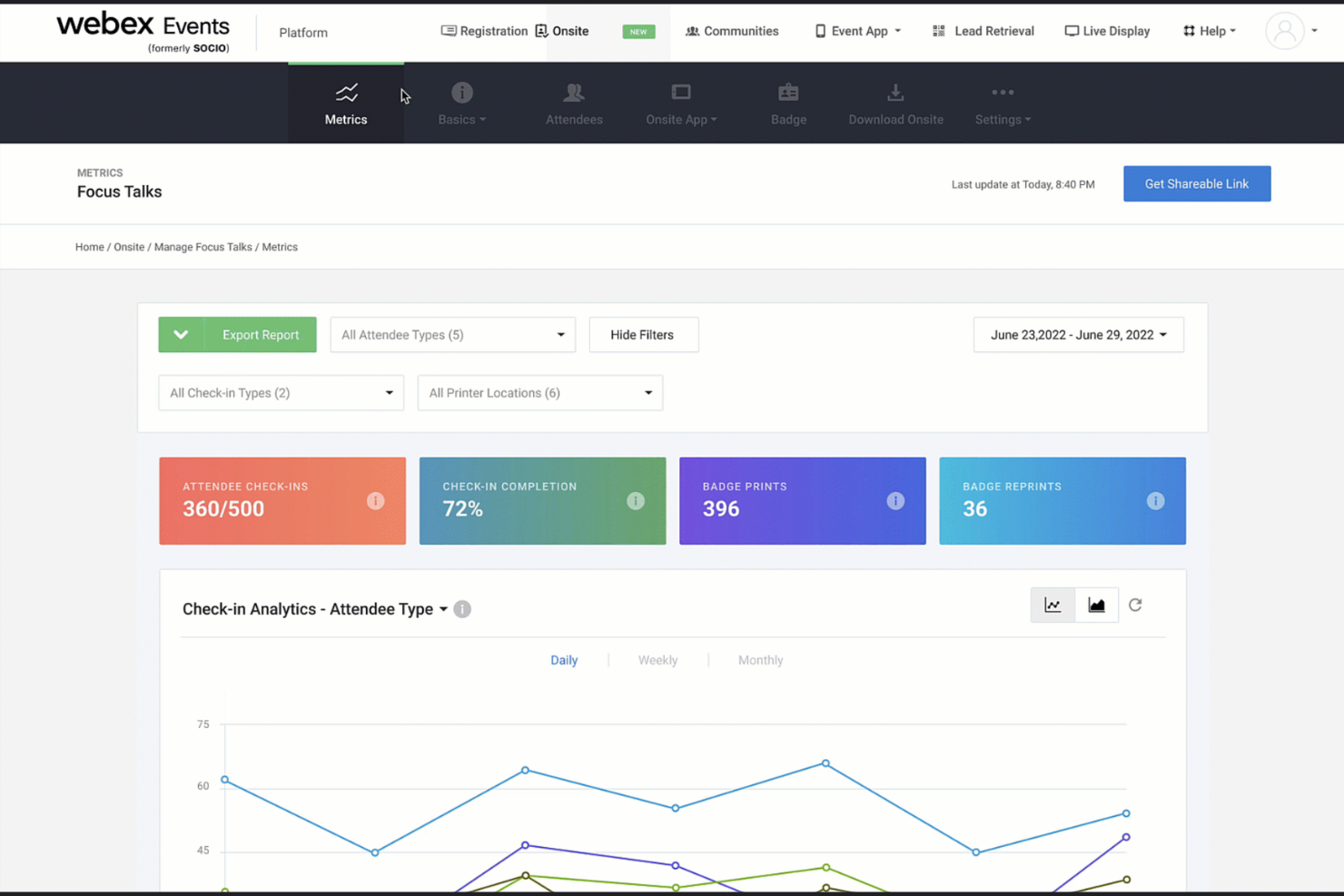The width and height of the screenshot is (1344, 896).
Task: Switch to the Onsite section
Action: tap(562, 31)
